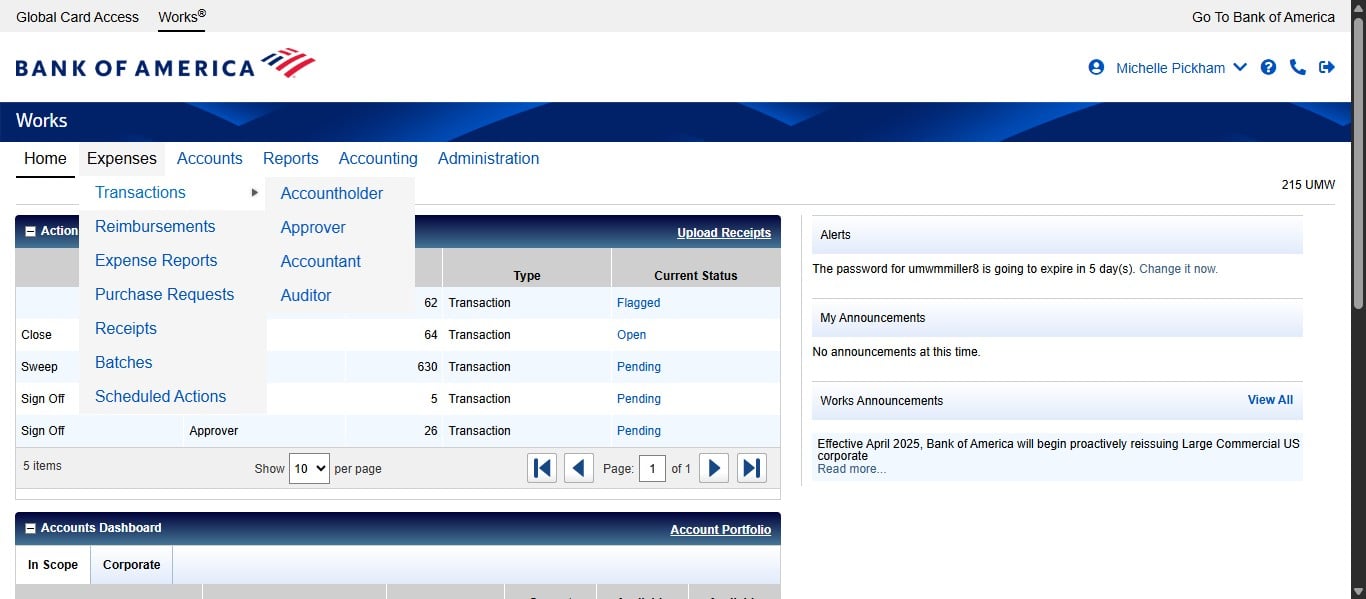Click the Flagged status link
Image resolution: width=1366 pixels, height=599 pixels.
(638, 303)
